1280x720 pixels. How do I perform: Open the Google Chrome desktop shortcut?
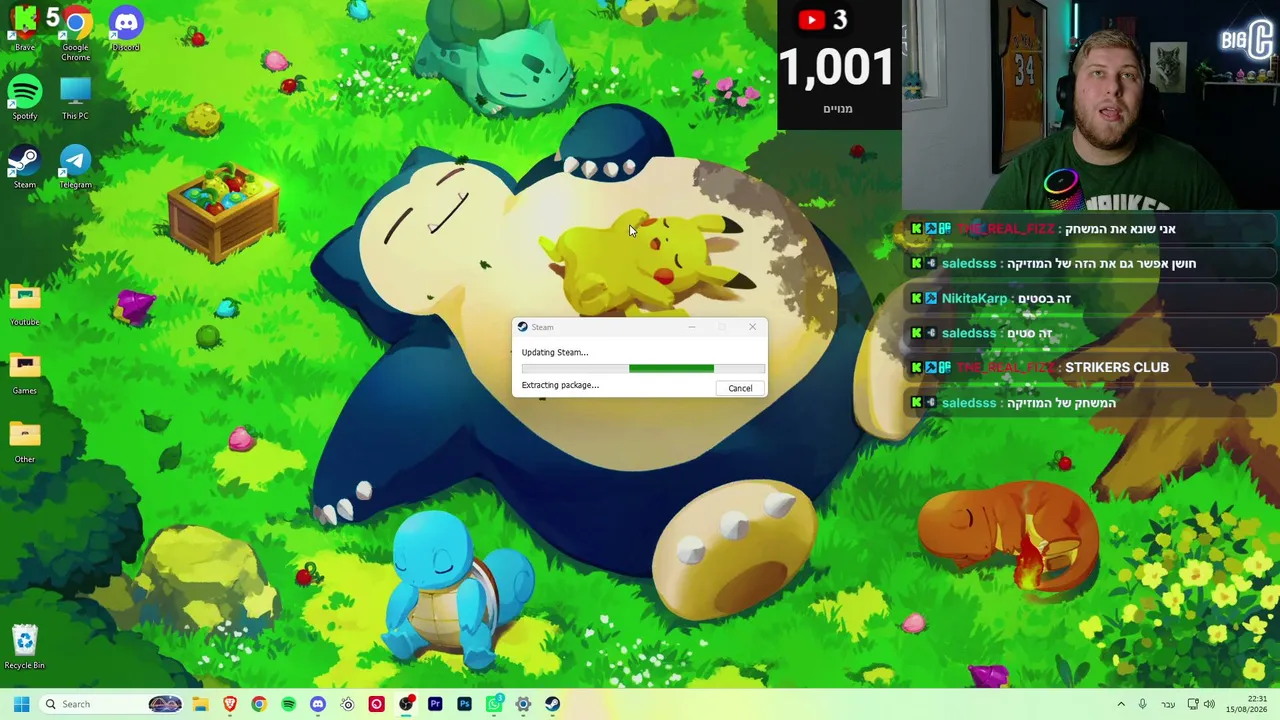(75, 32)
